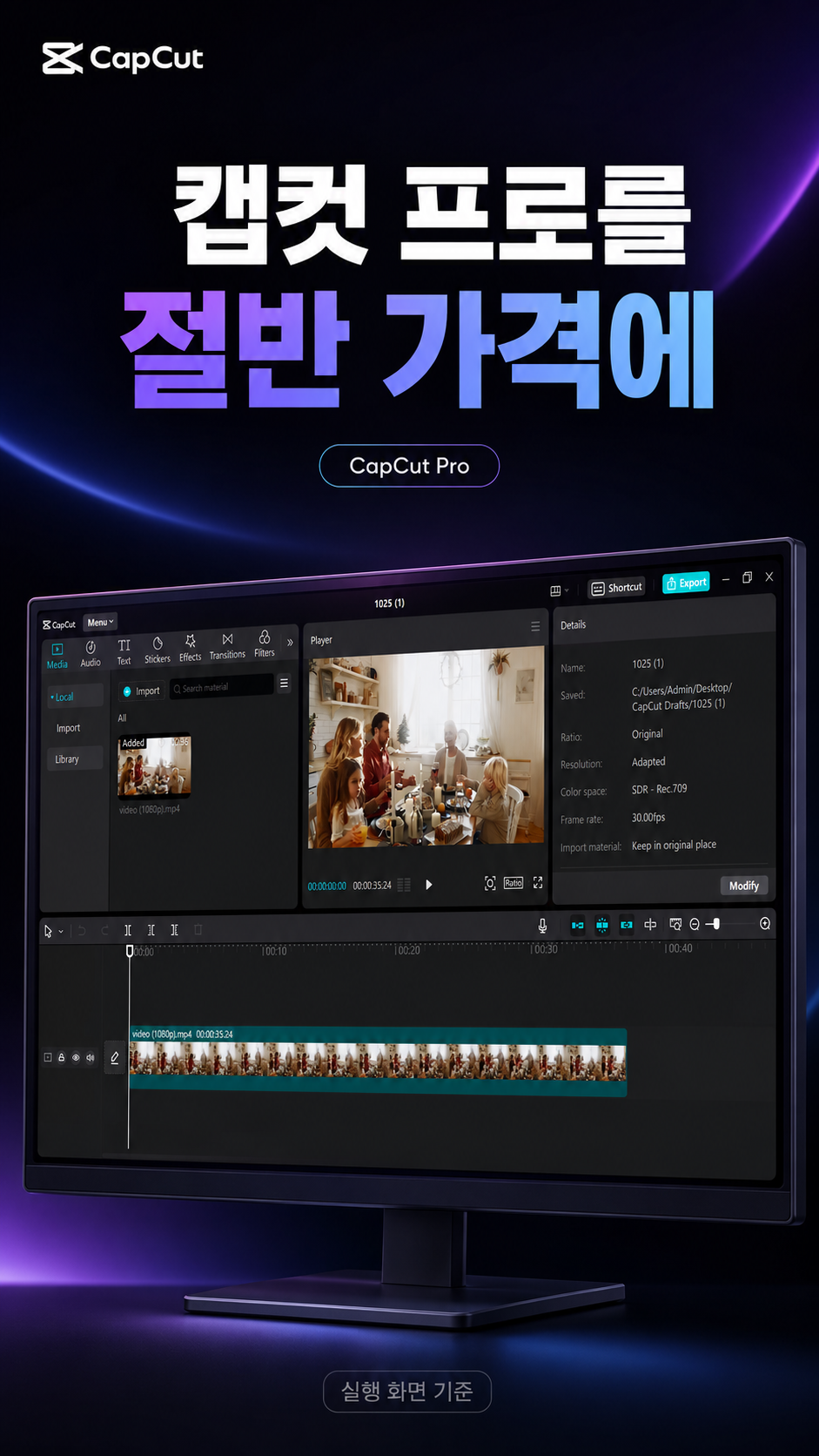Click the Frame rate value 30.00fps
Image resolution: width=819 pixels, height=1456 pixels.
point(648,817)
